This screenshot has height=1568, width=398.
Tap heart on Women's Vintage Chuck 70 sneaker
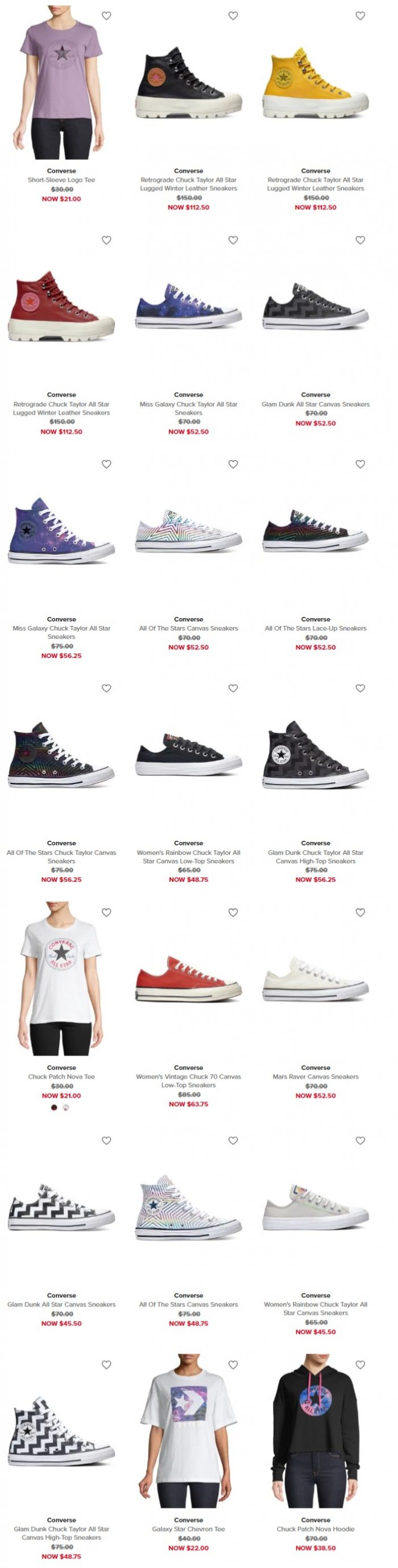click(x=234, y=912)
